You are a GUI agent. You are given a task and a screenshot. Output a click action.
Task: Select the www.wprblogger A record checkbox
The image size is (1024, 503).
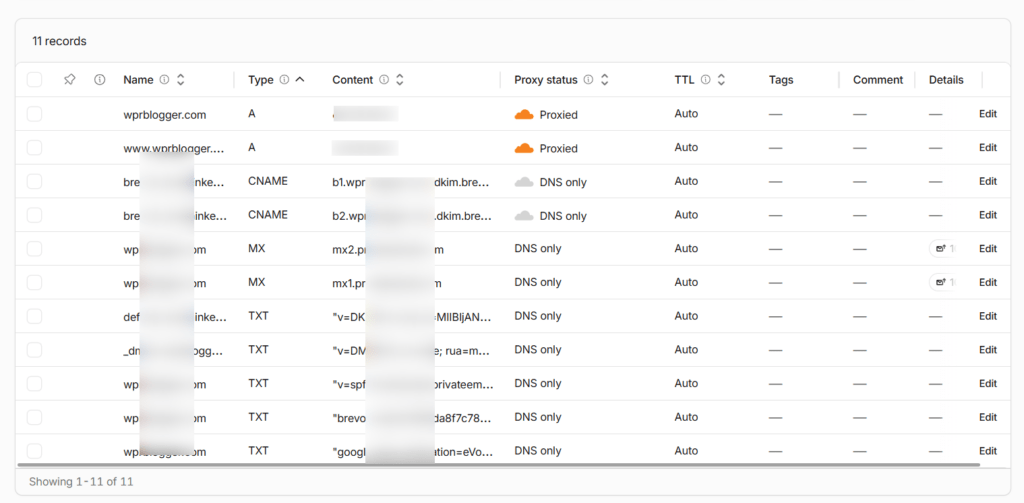[x=34, y=148]
